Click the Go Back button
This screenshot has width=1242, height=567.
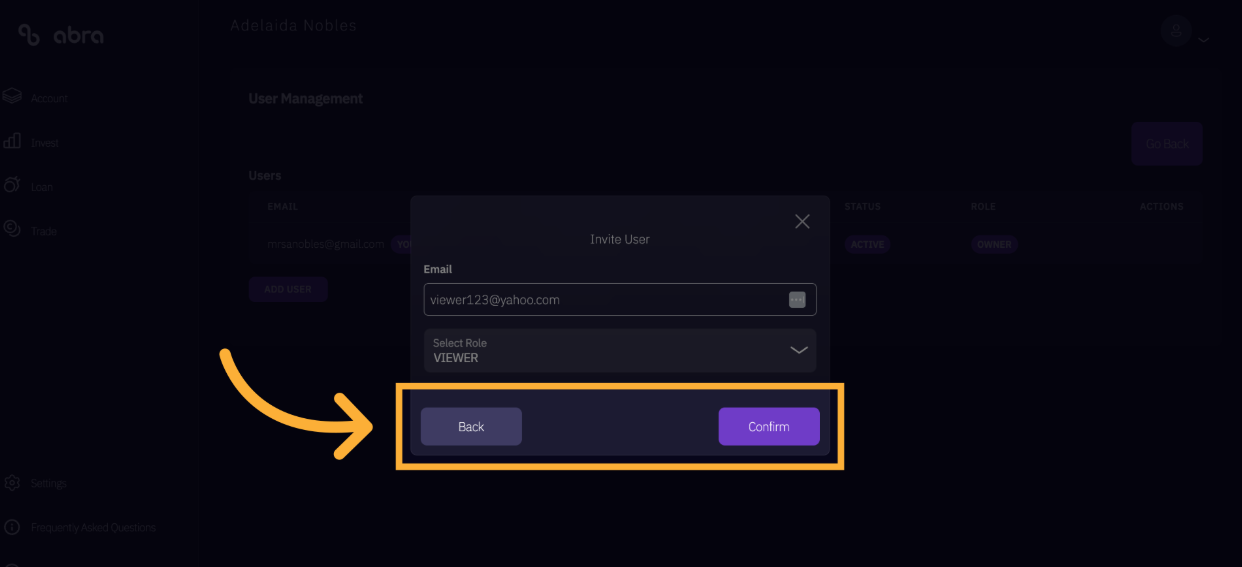click(1167, 144)
